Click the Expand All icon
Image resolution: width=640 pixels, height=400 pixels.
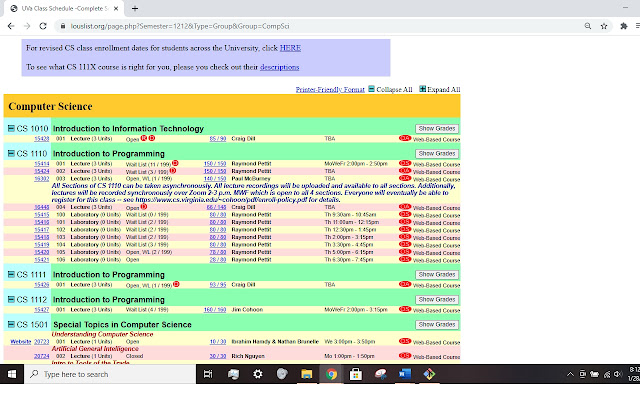(422, 89)
